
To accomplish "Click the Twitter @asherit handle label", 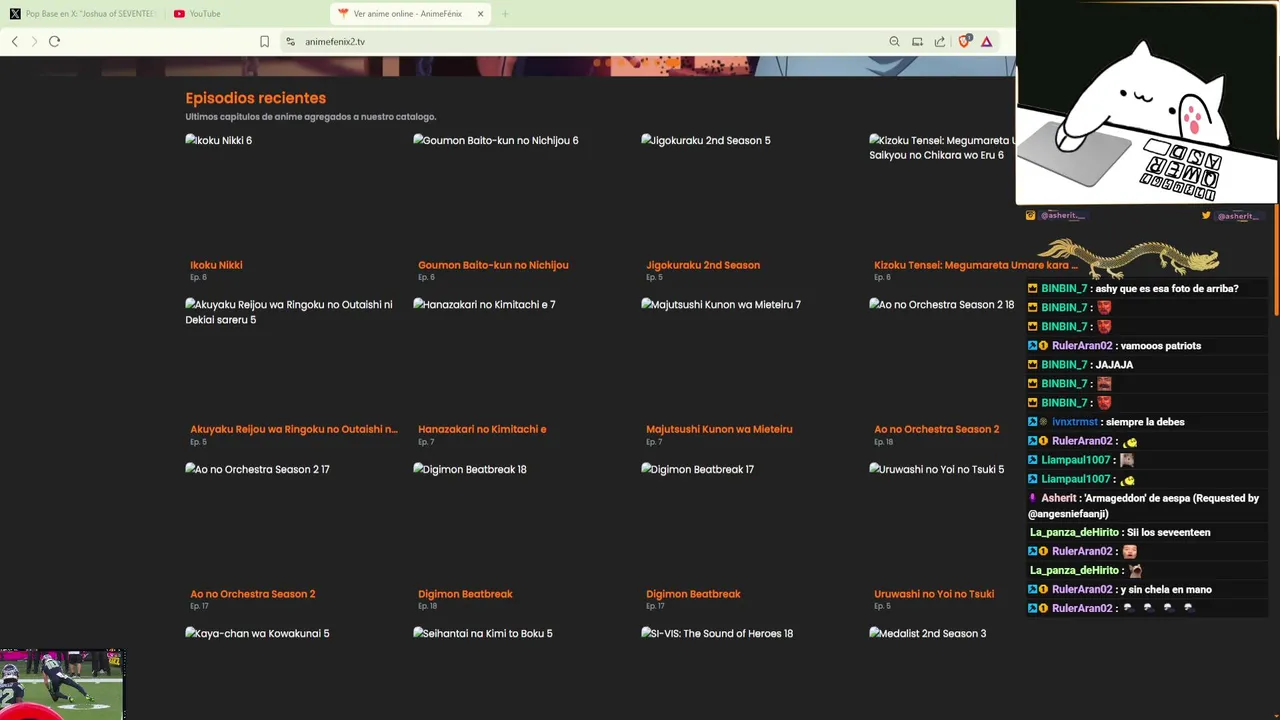I will tap(1236, 216).
